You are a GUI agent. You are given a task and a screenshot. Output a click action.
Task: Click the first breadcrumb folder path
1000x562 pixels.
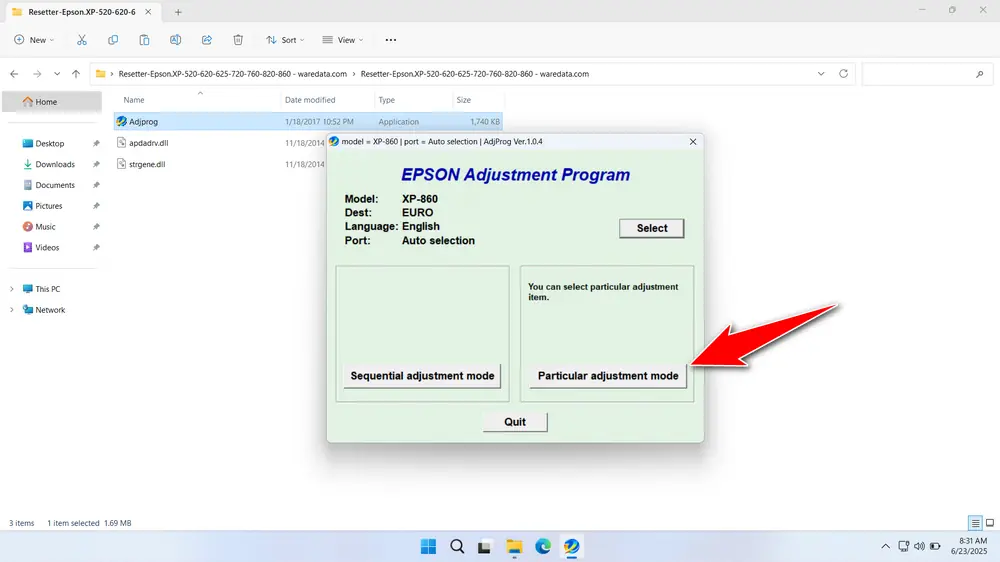(233, 74)
